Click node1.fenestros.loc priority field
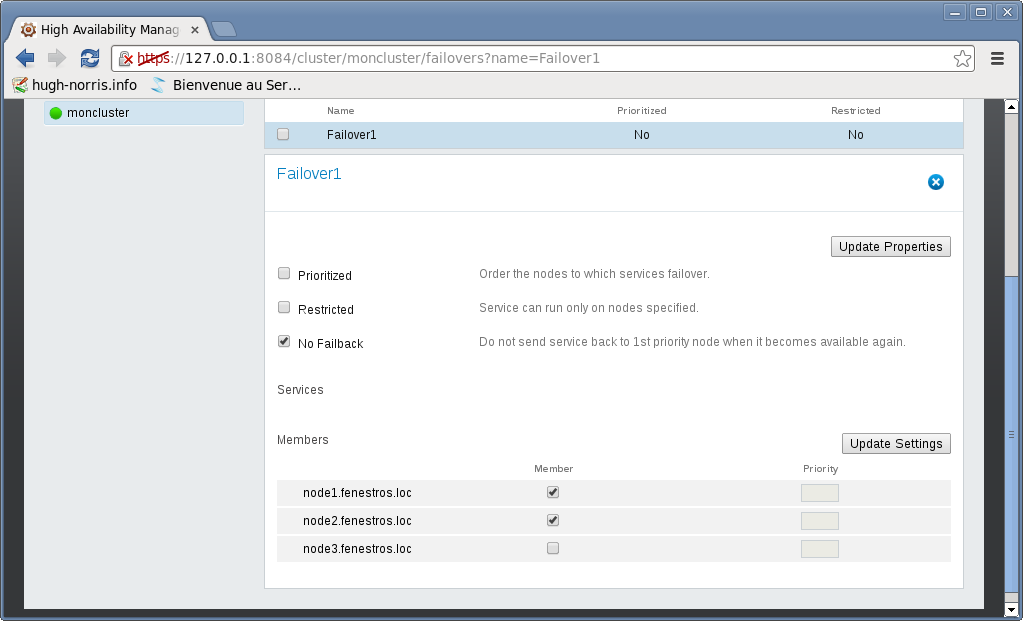The height and width of the screenshot is (621, 1023). 819,492
